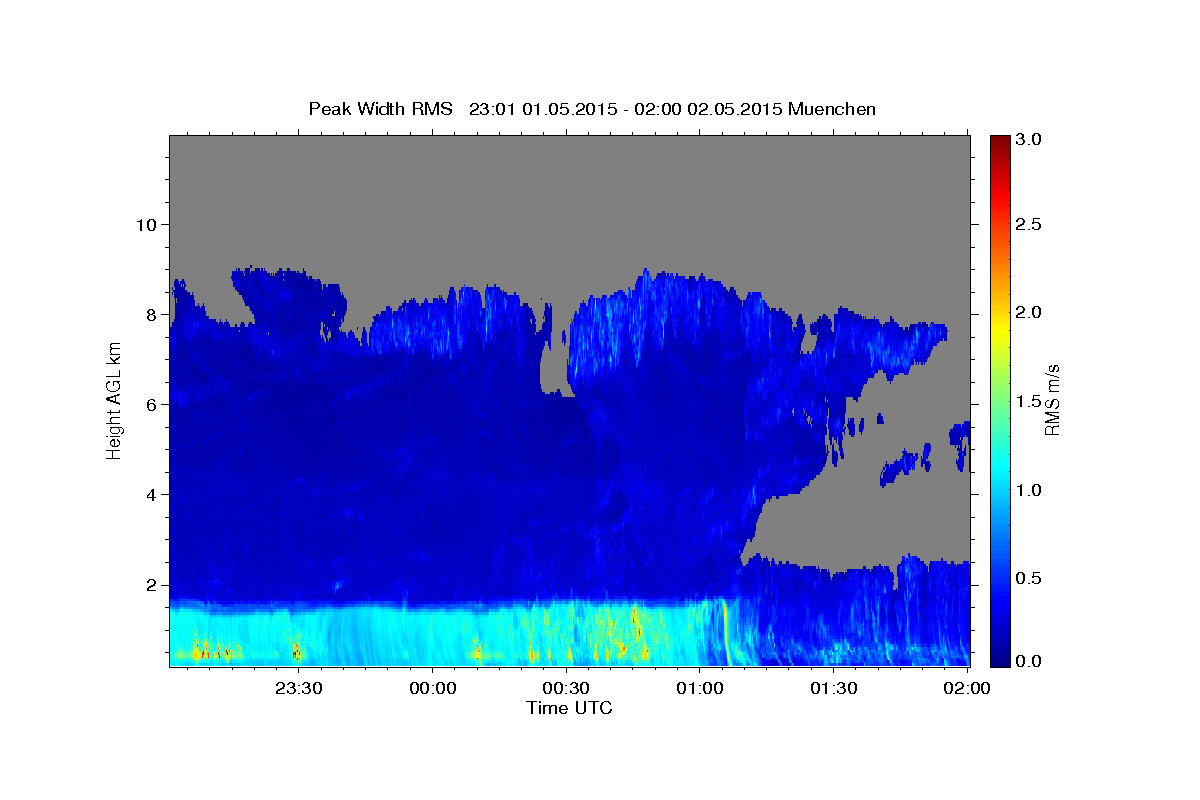Click the colorbar label '3.0'
1200x800 pixels.
(x=1029, y=139)
